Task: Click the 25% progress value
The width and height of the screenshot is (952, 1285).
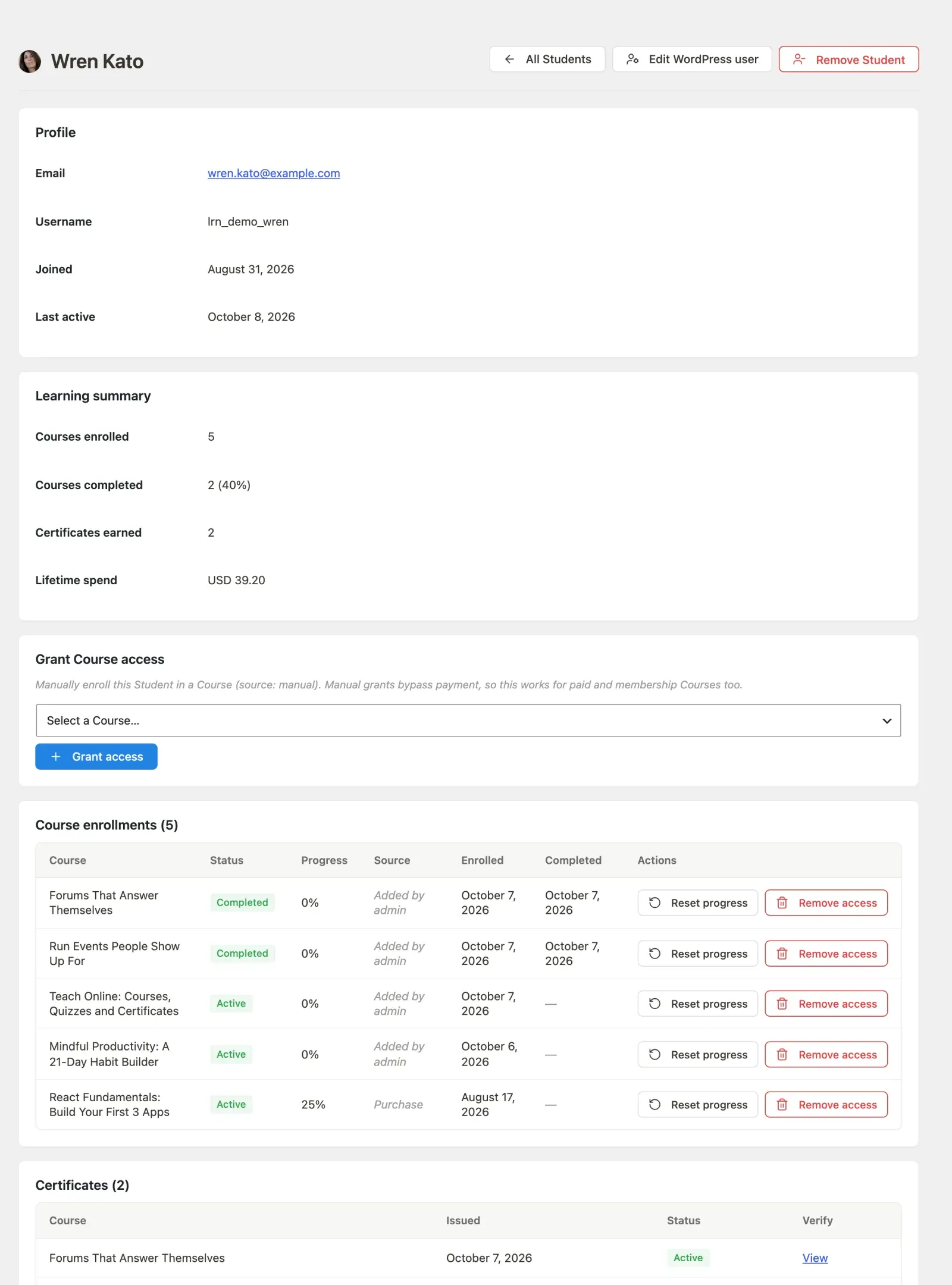Action: [313, 1105]
